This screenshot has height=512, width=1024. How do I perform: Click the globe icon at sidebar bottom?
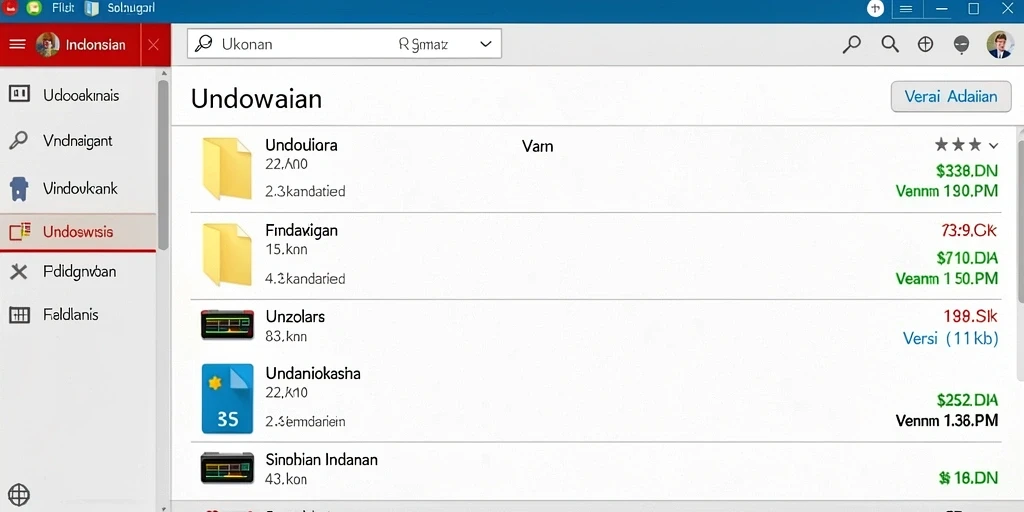[19, 494]
